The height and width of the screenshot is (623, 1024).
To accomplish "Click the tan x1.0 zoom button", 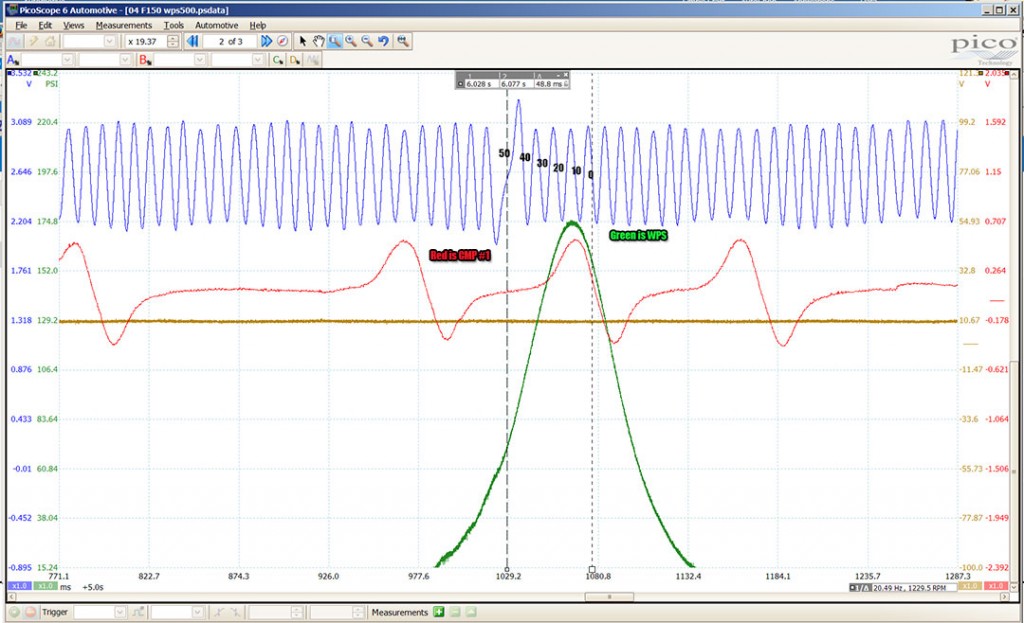I will pos(970,586).
